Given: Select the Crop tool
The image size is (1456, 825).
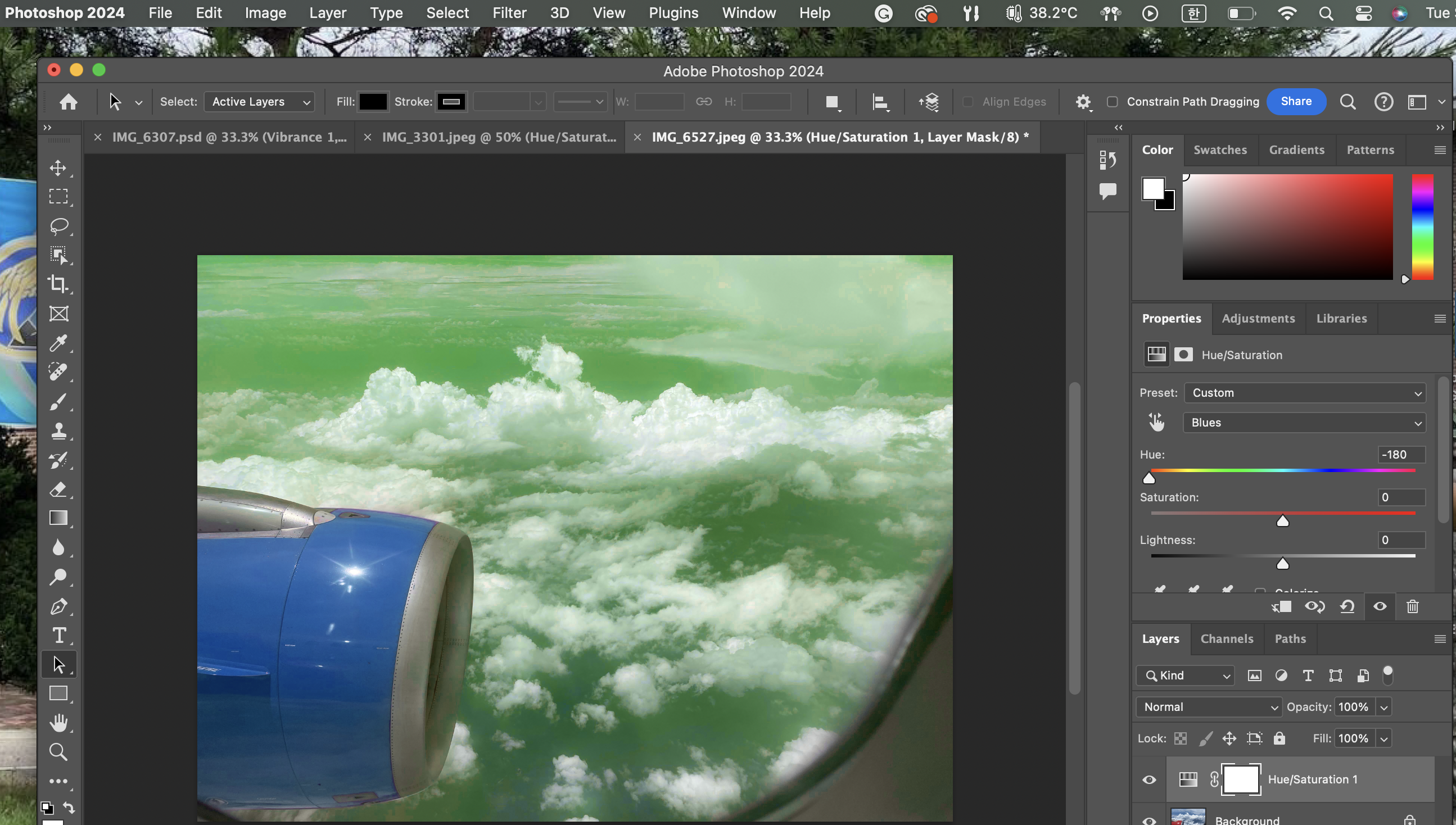Looking at the screenshot, I should click(58, 284).
